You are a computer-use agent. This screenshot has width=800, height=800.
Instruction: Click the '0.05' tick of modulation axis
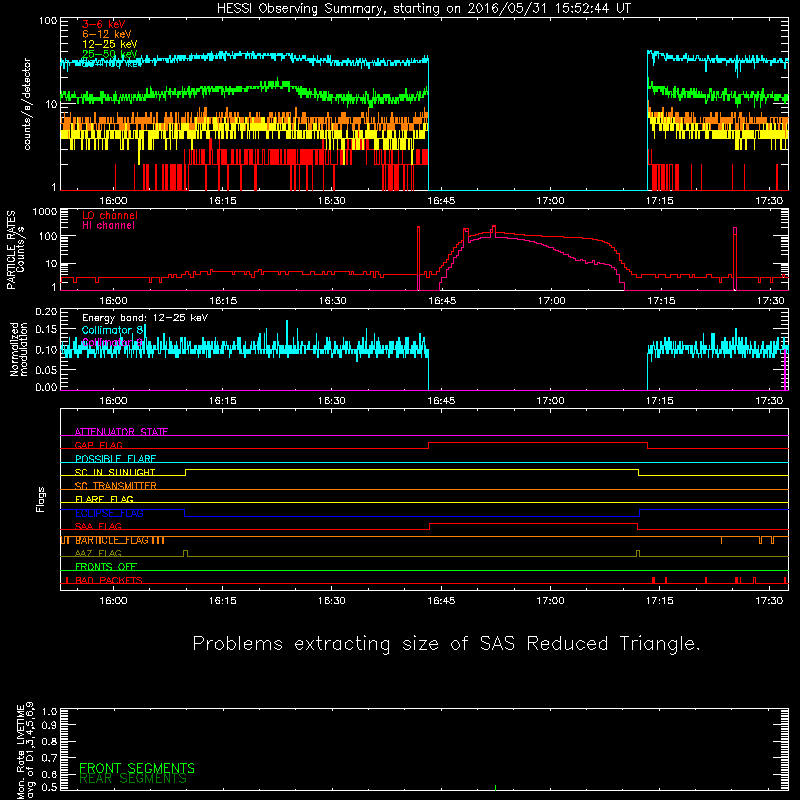pos(46,369)
